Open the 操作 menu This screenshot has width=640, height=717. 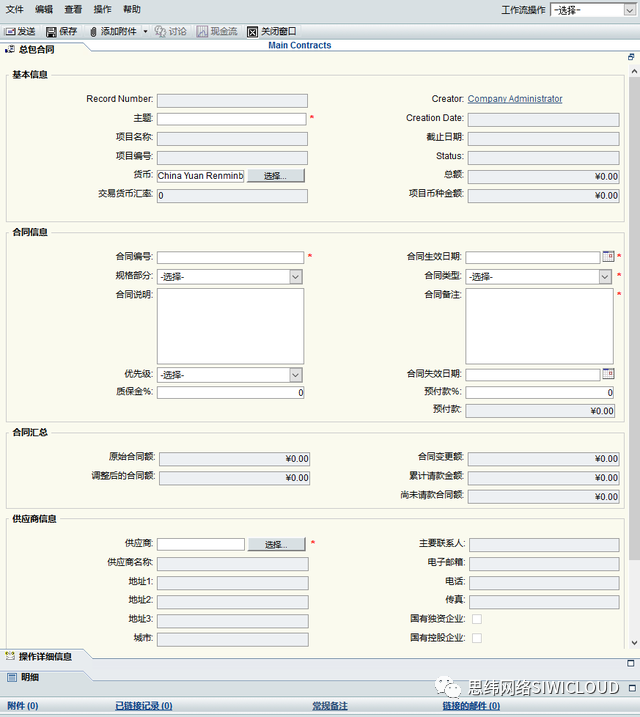[102, 9]
